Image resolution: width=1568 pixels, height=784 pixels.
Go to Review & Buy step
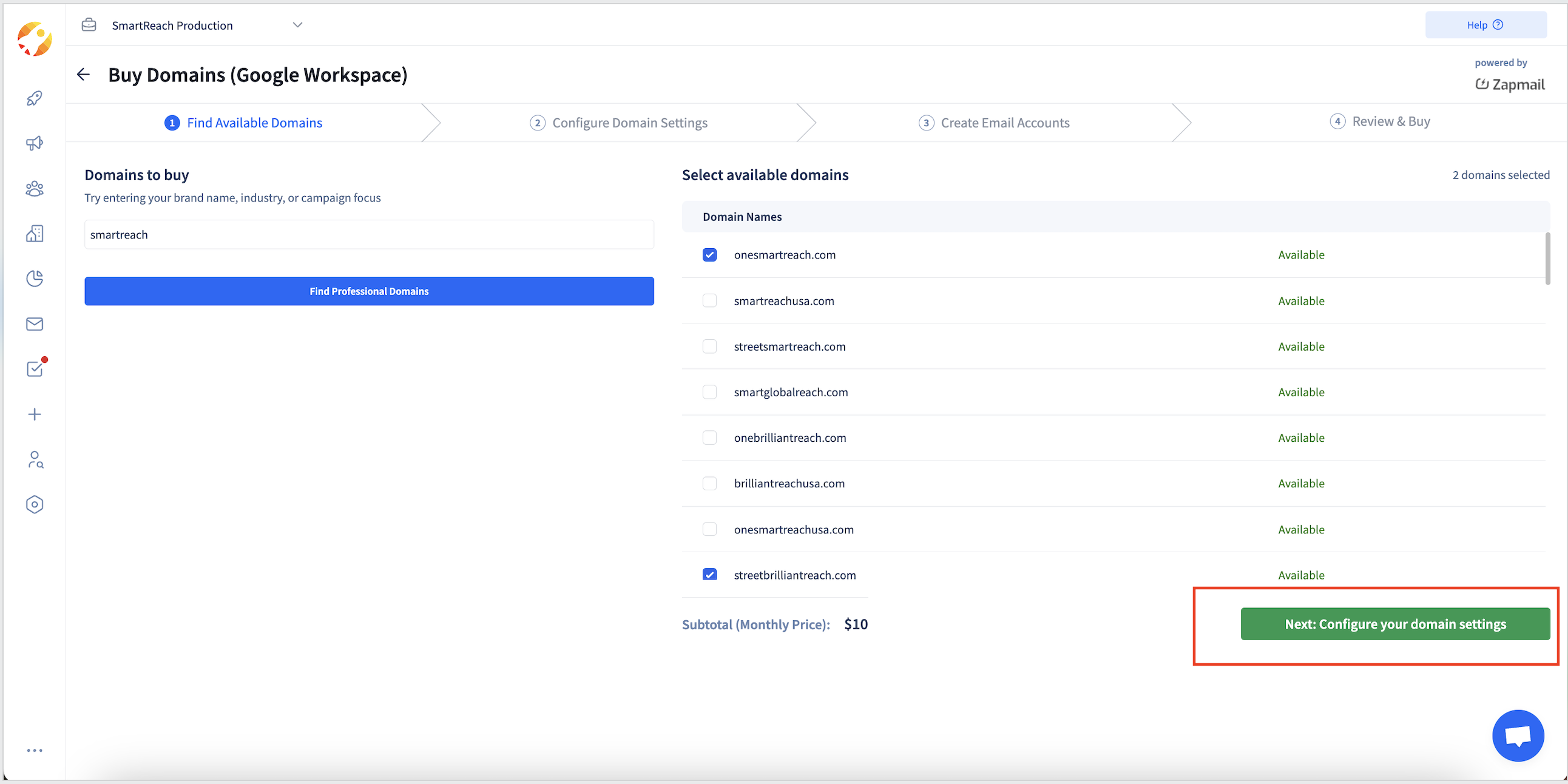coord(1391,122)
